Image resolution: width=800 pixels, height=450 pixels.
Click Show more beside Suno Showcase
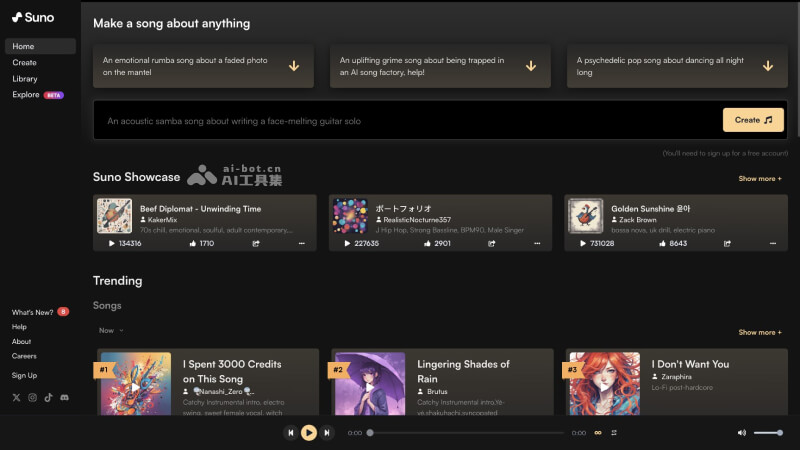pos(760,179)
